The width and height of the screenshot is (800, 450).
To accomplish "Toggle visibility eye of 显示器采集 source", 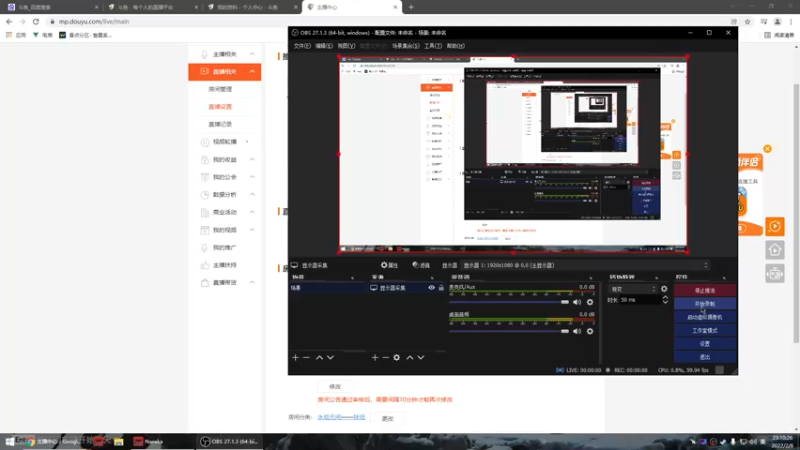I will [432, 288].
